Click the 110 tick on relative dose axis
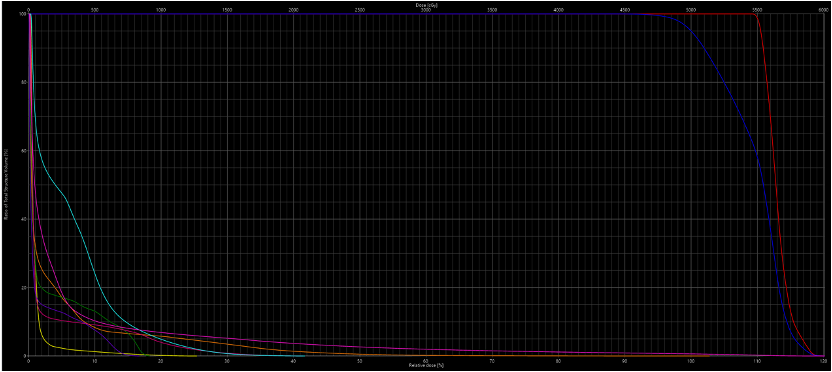 (757, 360)
